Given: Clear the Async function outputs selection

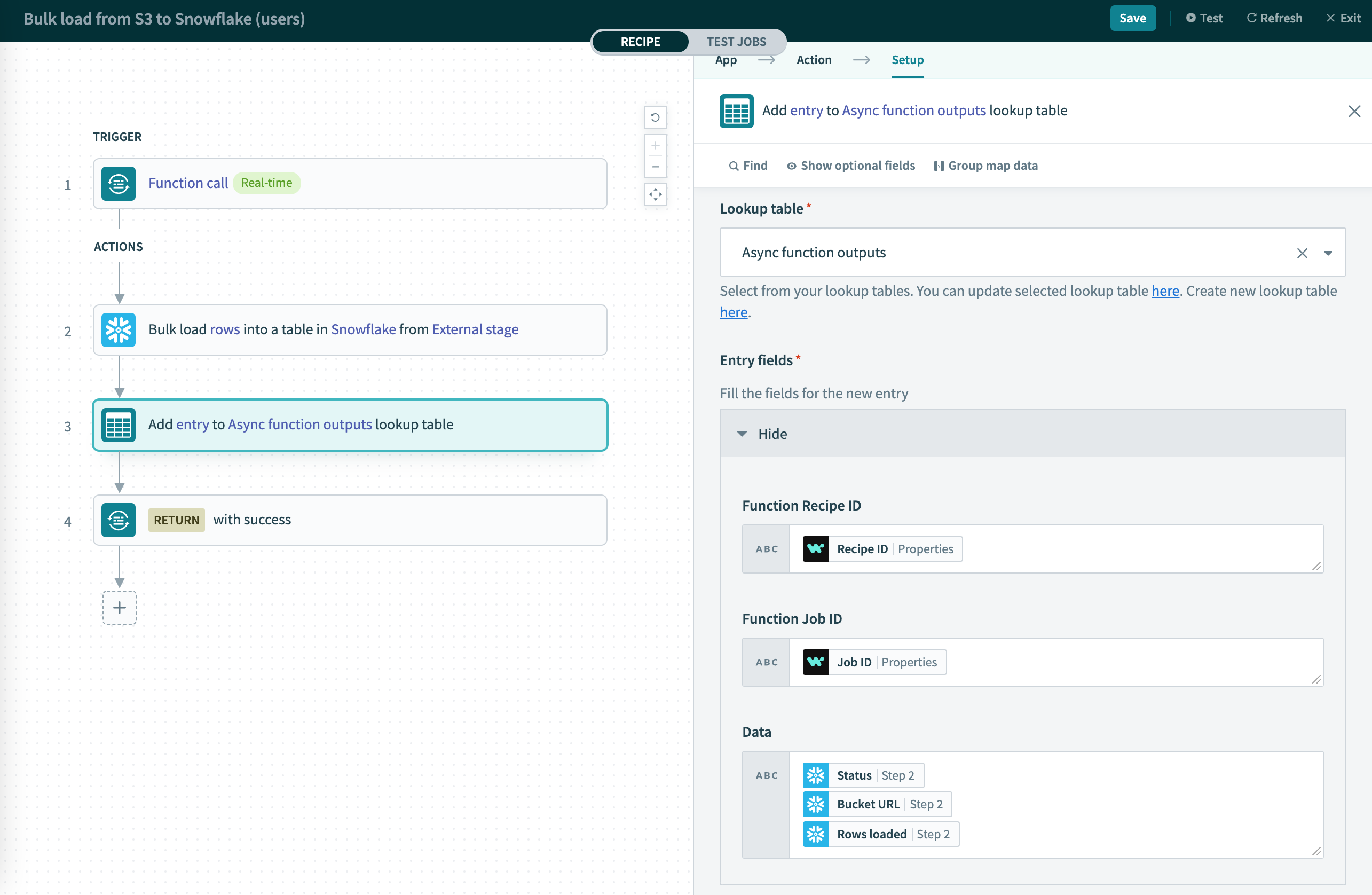Looking at the screenshot, I should [x=1302, y=253].
